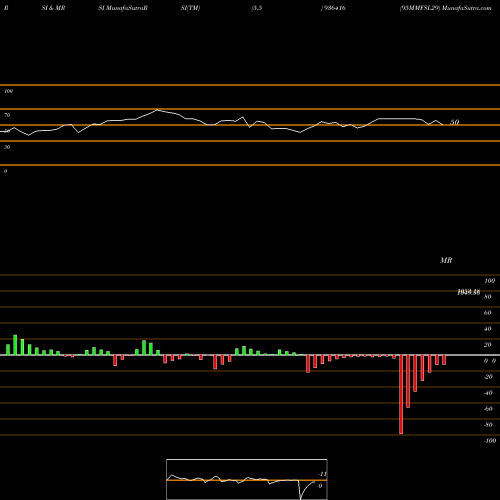Click the "936416" code in header
Image resolution: width=500 pixels, height=500 pixels.
point(334,8)
